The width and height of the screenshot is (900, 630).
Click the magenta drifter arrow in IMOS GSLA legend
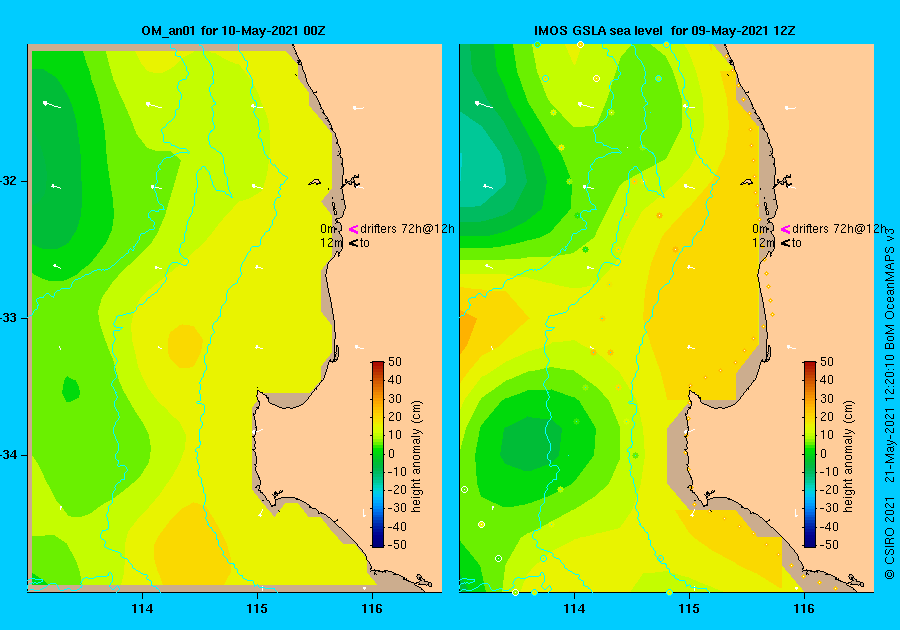(x=785, y=229)
